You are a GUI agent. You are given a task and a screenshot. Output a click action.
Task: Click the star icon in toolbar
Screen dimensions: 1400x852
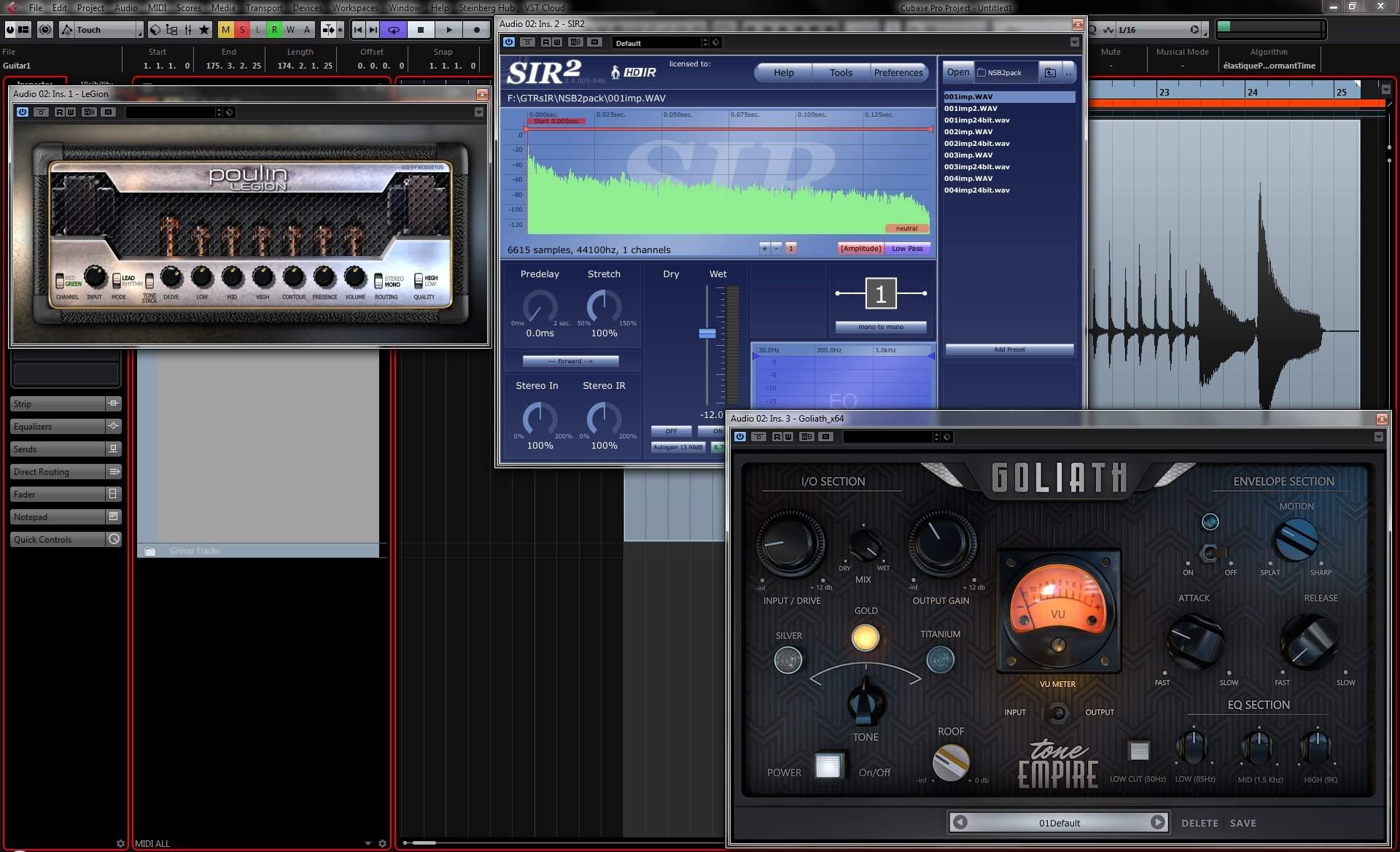tap(204, 30)
